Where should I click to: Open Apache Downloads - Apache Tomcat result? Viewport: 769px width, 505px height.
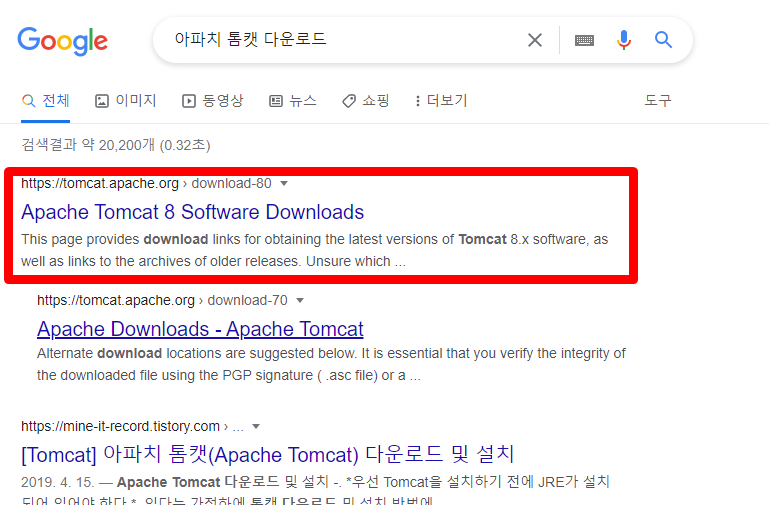coord(200,329)
